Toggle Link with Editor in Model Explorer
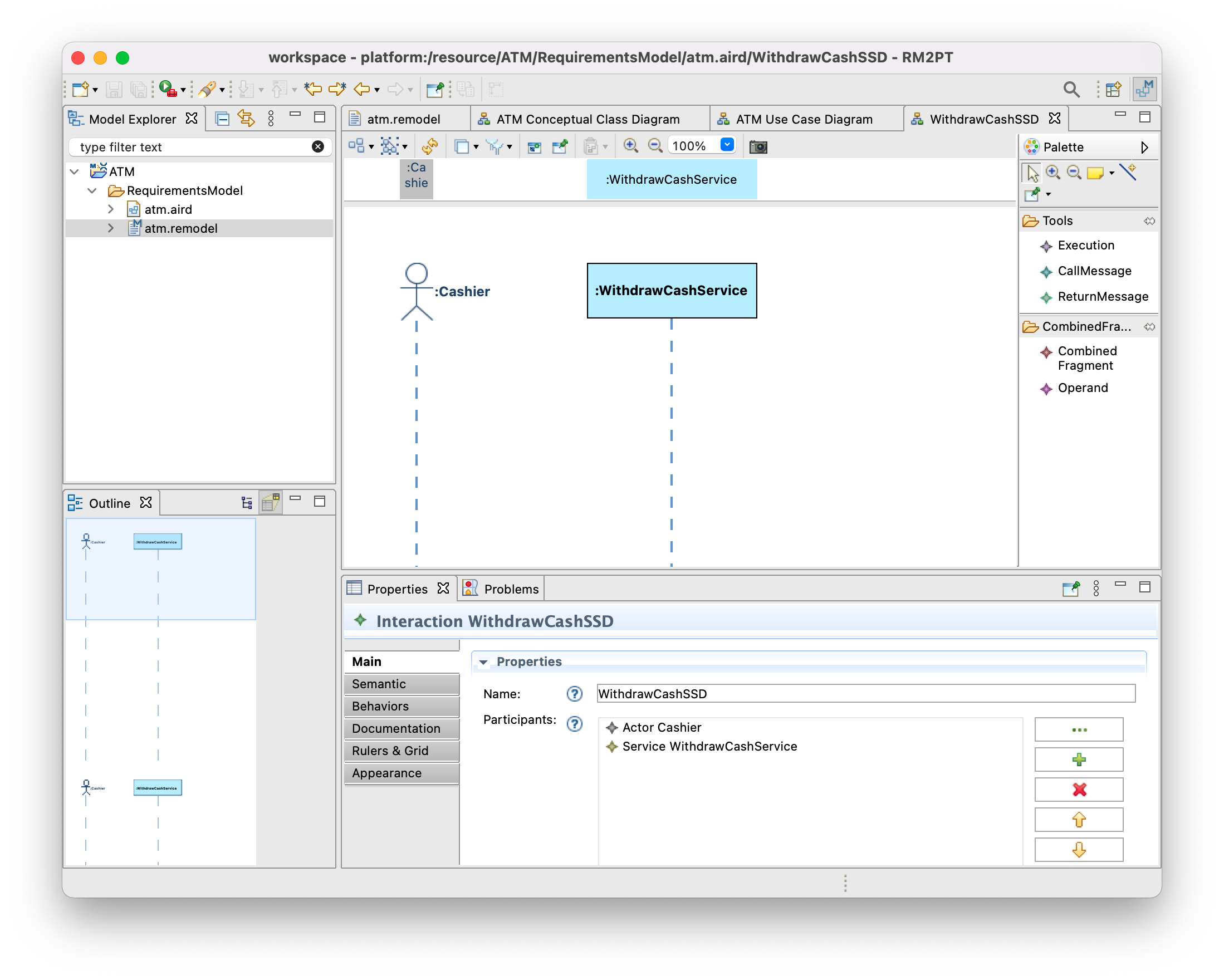 pos(246,118)
